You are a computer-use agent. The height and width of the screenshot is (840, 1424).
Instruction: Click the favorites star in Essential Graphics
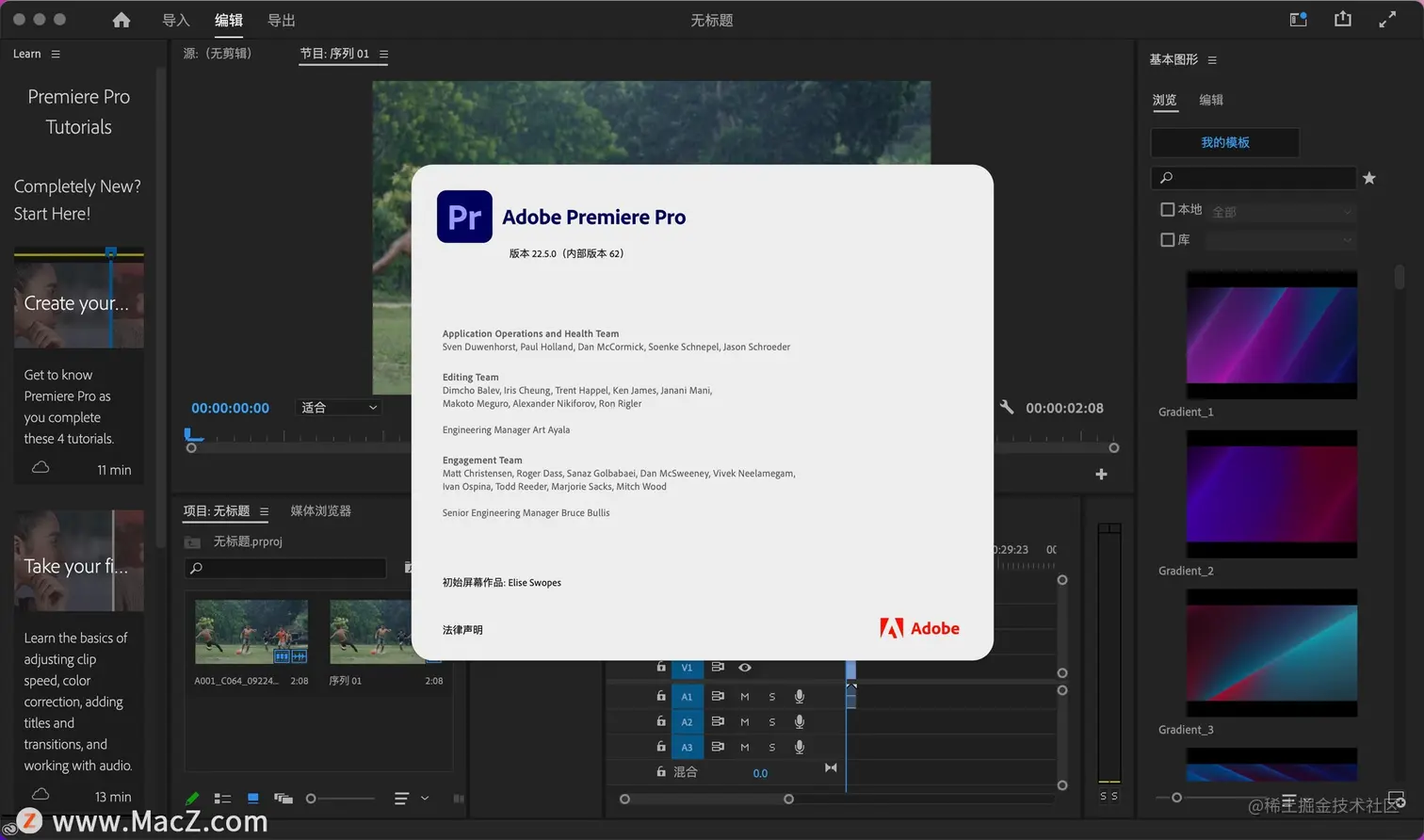tap(1369, 178)
